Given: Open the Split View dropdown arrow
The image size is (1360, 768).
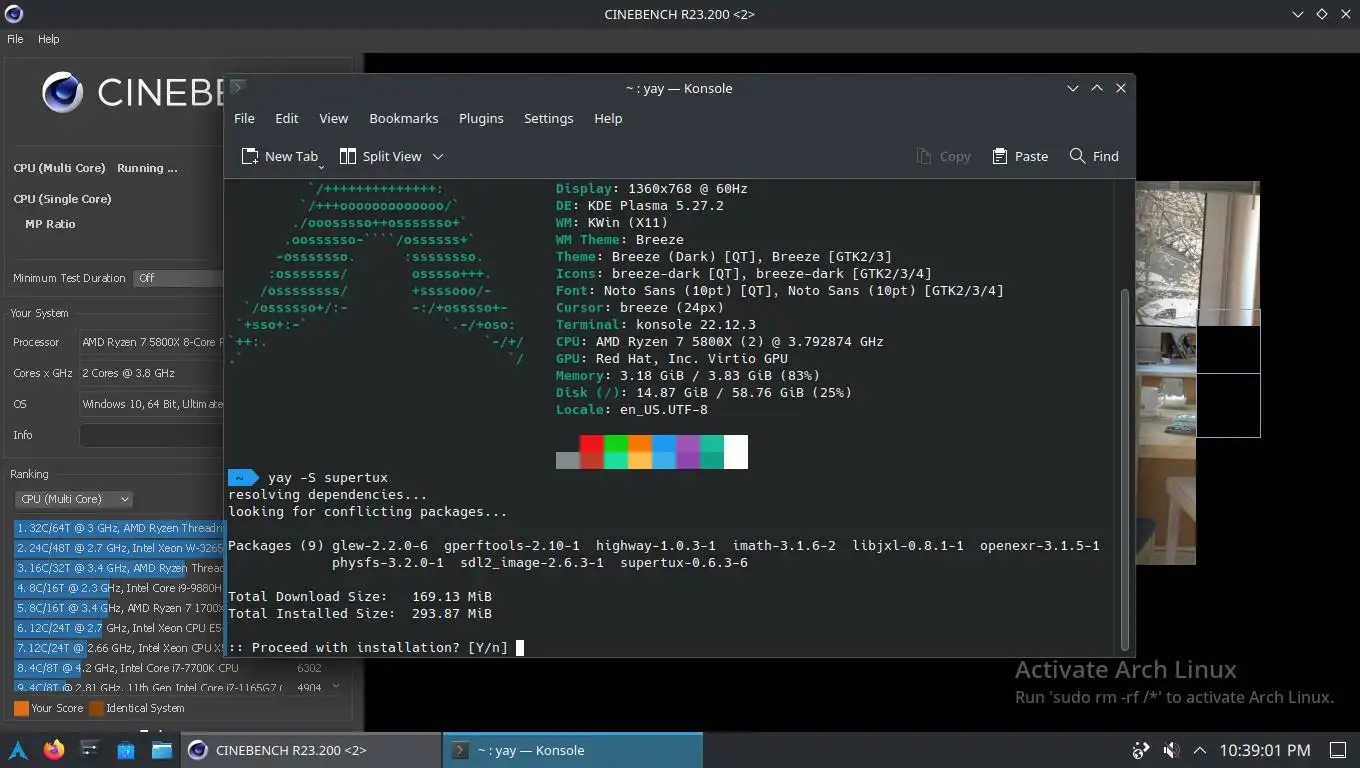Looking at the screenshot, I should 437,156.
